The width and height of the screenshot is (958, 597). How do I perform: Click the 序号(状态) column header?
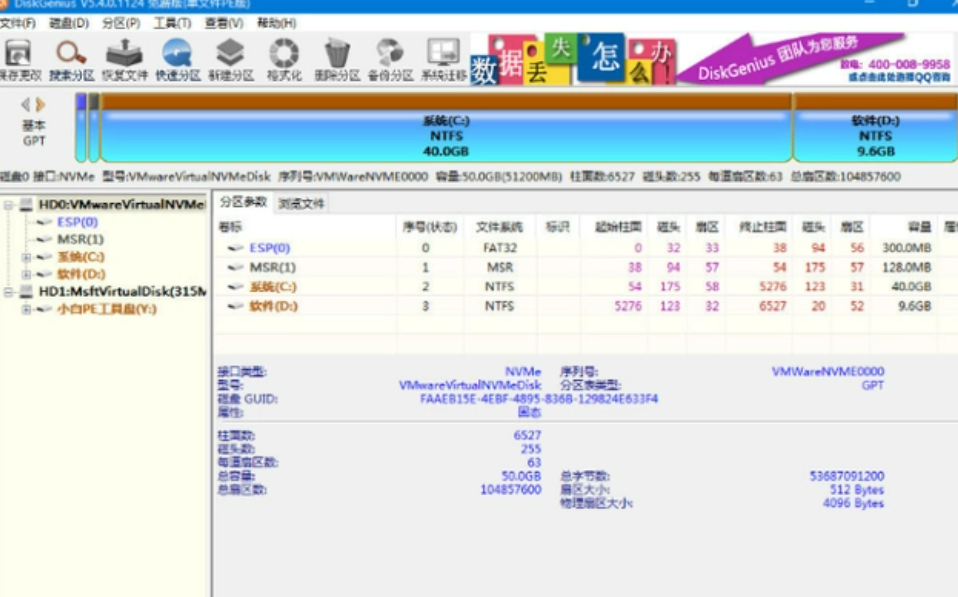(x=430, y=227)
